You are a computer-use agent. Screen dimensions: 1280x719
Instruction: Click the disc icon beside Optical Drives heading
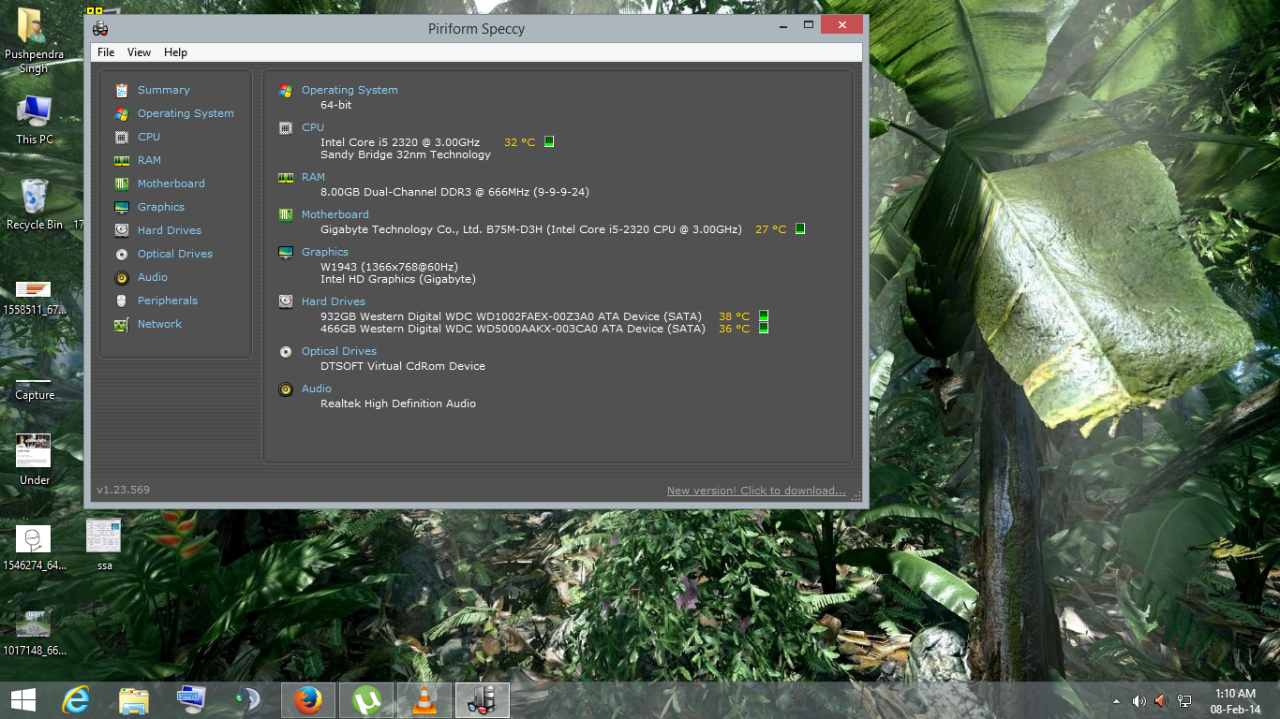tap(285, 351)
